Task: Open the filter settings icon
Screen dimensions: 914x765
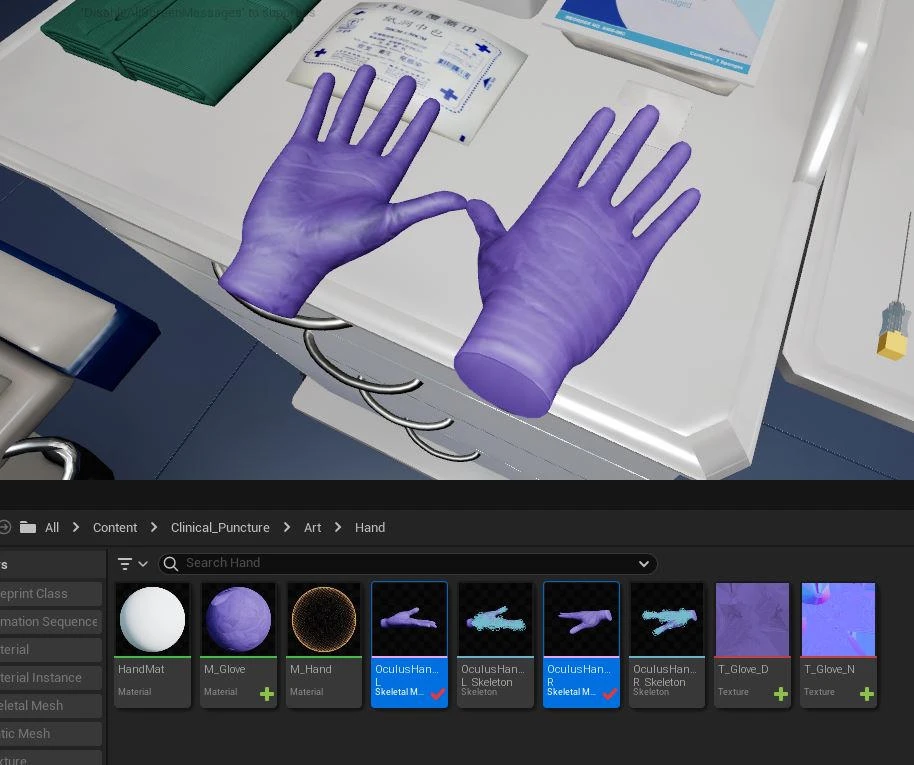Action: [124, 564]
